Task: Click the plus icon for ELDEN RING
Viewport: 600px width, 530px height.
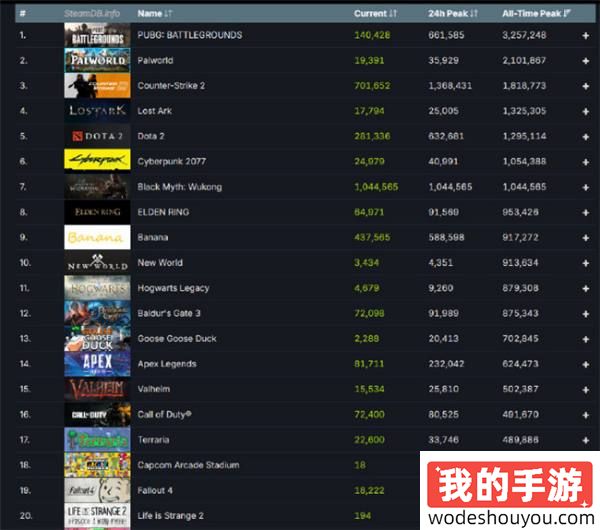Action: (585, 212)
